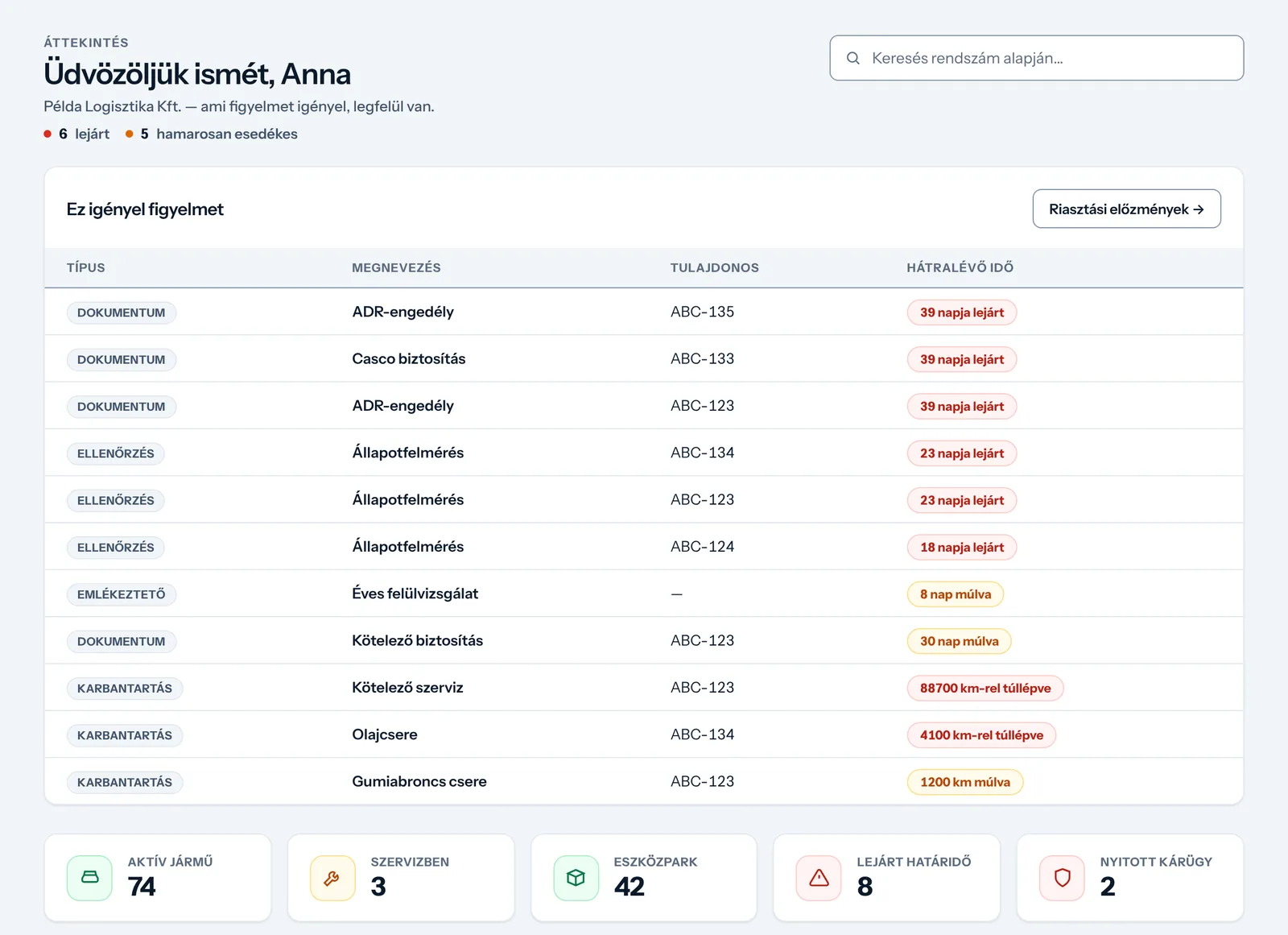
Task: Click the search magnifier icon
Action: click(x=853, y=58)
